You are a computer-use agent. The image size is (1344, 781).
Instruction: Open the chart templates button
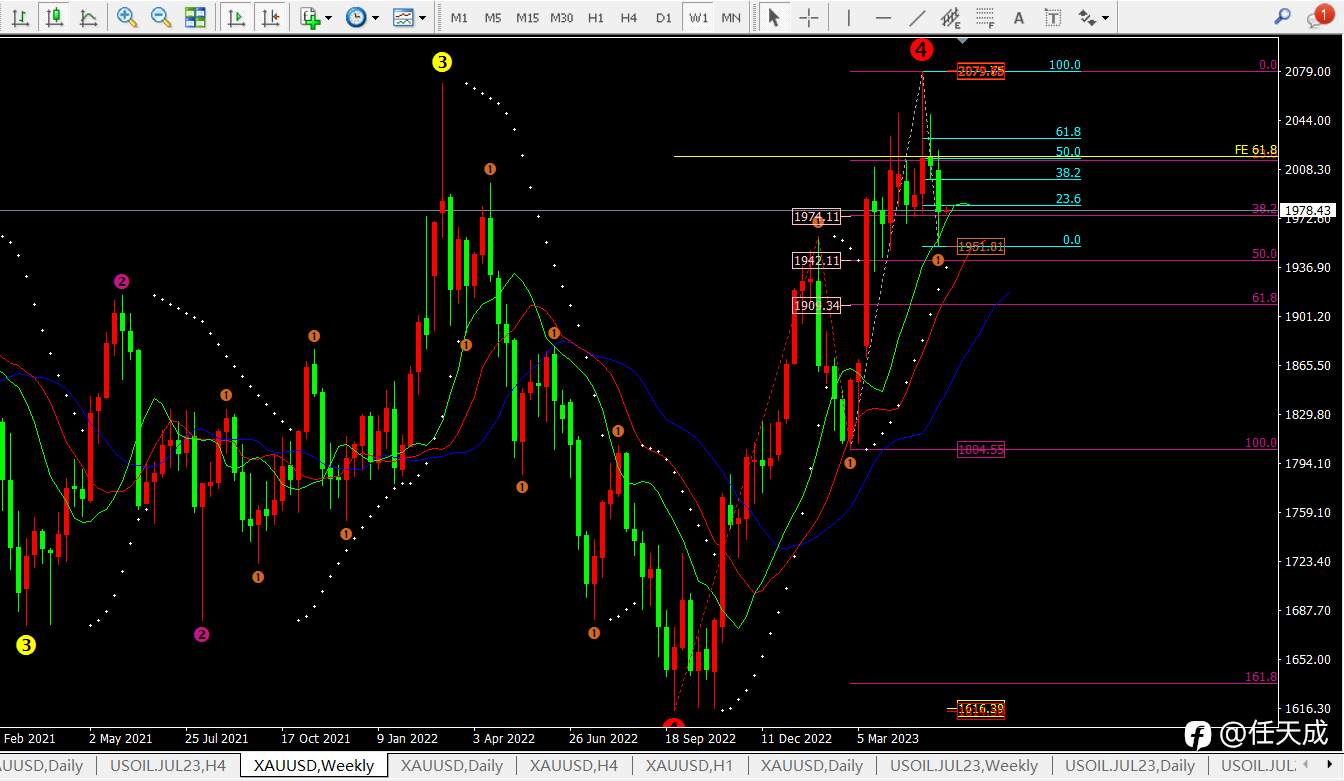(403, 17)
